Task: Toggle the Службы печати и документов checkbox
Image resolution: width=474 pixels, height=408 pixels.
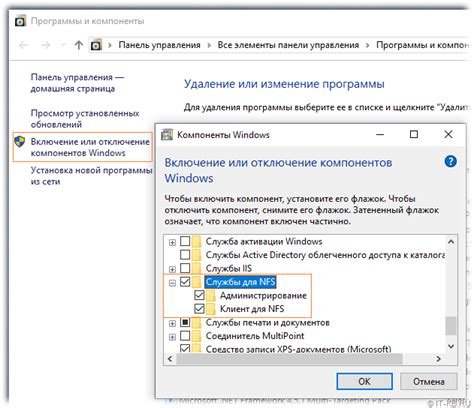Action: coord(185,322)
